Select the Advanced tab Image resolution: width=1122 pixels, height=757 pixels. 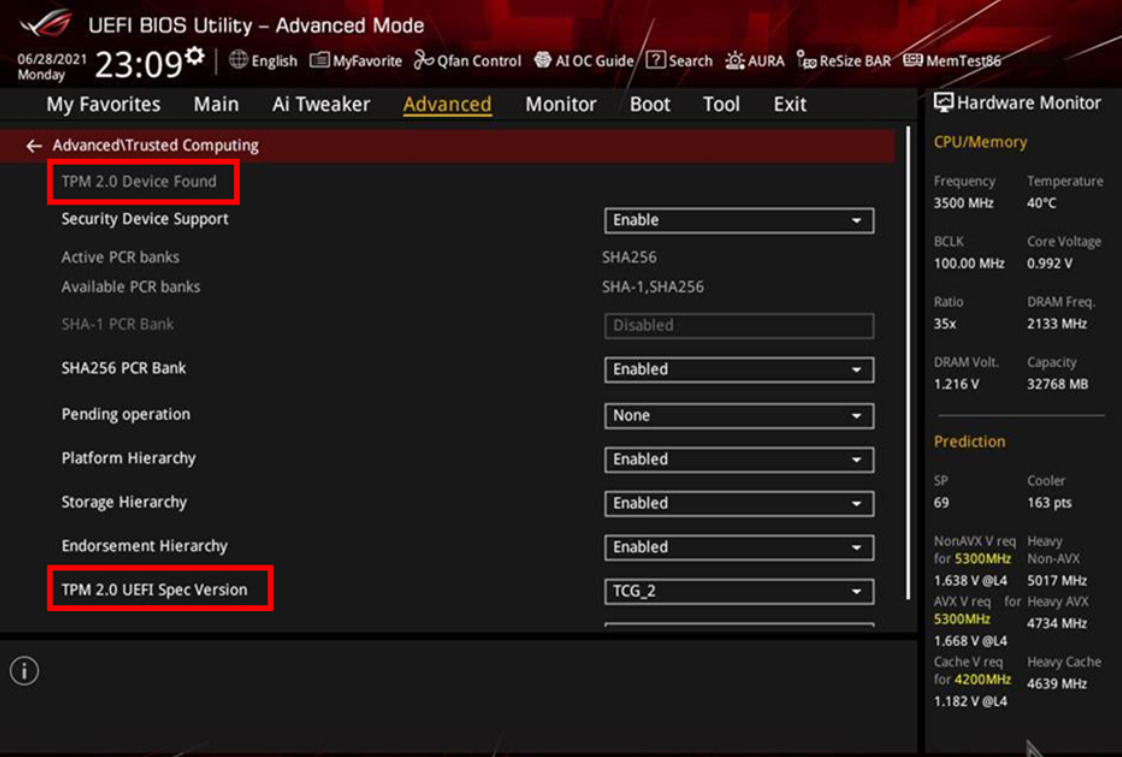[x=447, y=104]
